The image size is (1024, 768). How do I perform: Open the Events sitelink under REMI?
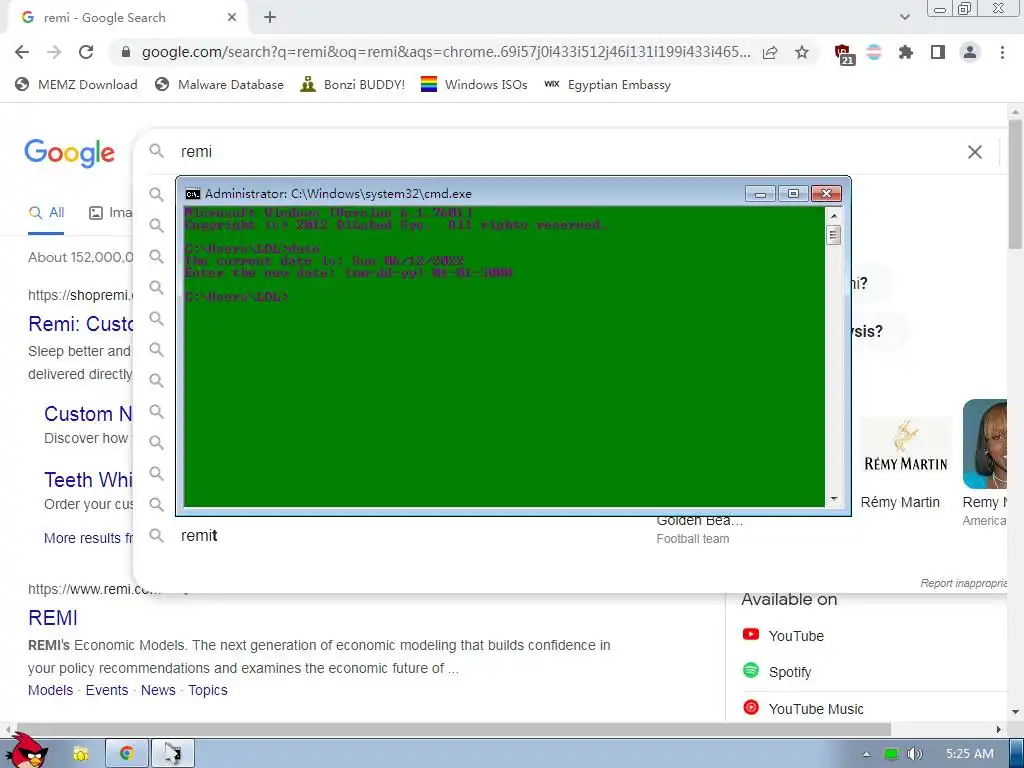coord(107,690)
